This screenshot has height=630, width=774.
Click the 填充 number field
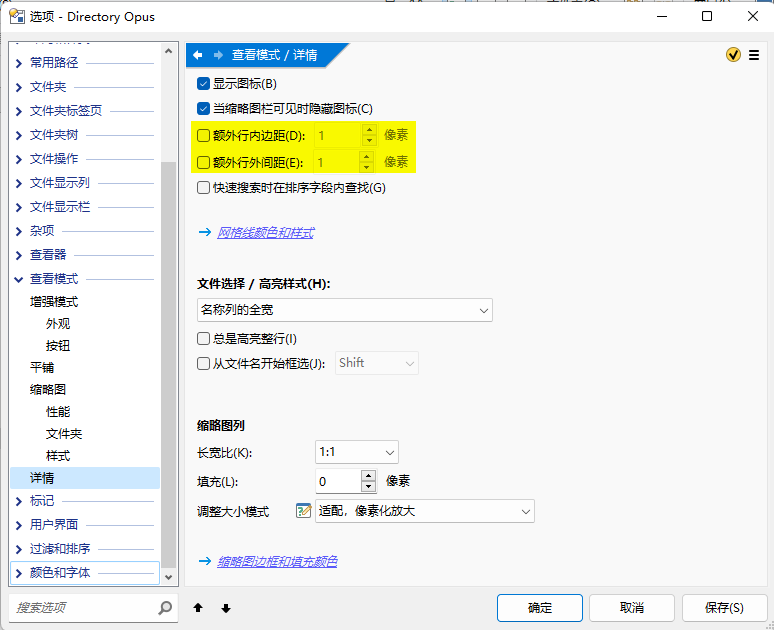tap(338, 481)
